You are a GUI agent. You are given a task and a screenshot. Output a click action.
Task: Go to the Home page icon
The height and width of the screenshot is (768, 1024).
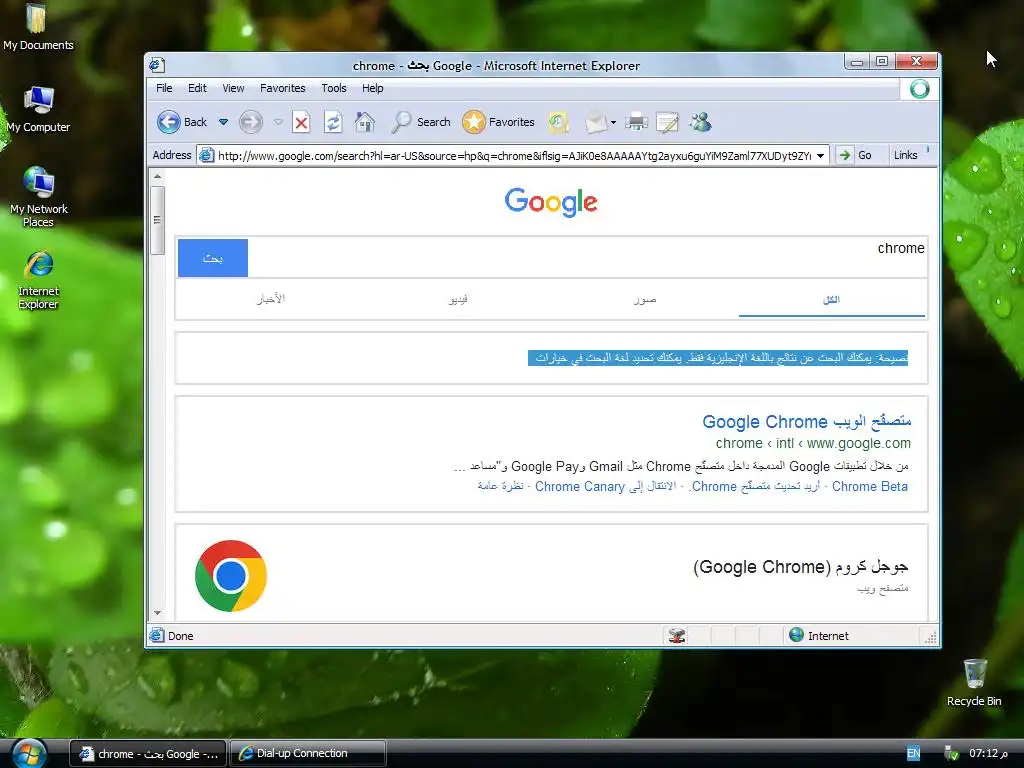tap(365, 122)
